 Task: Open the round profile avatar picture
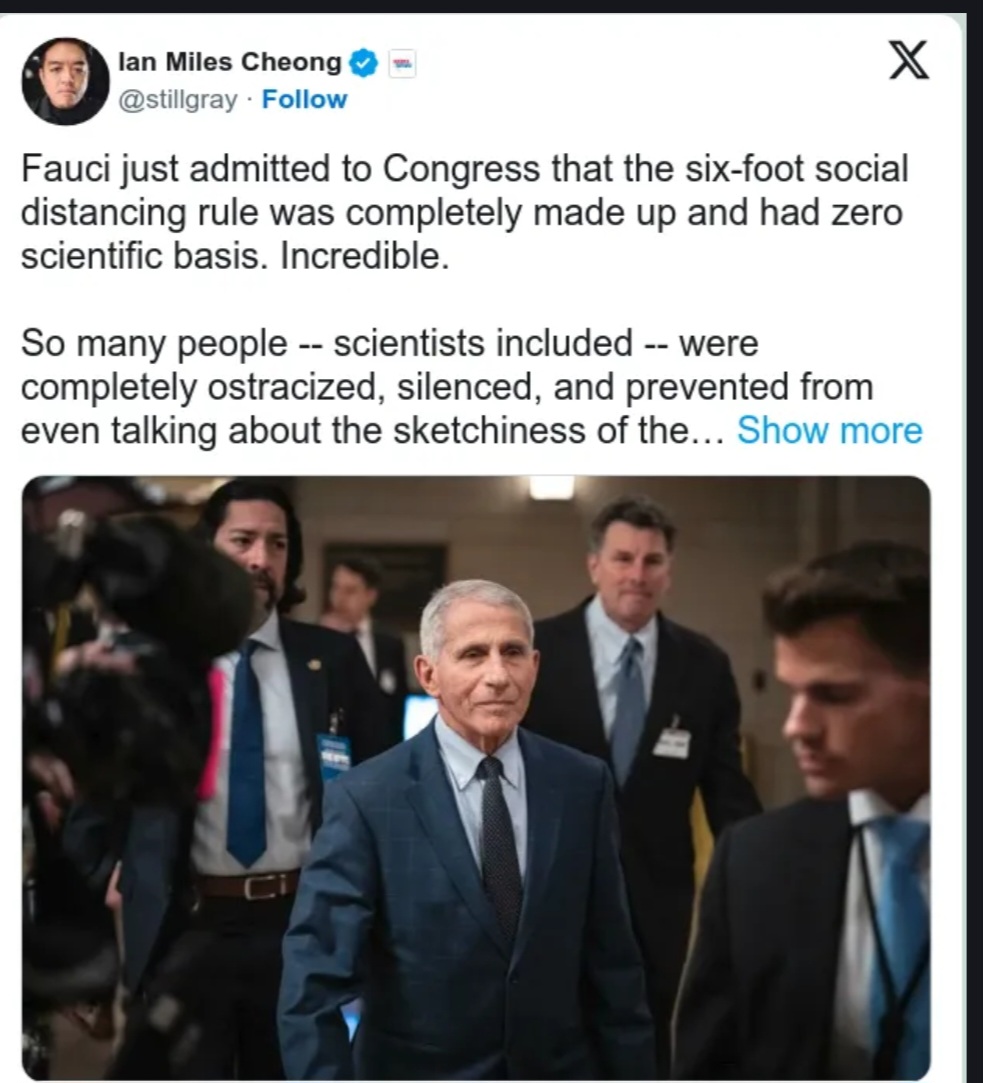65,81
